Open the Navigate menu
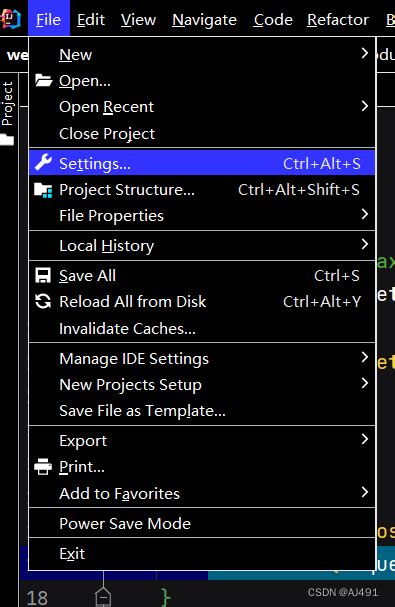The width and height of the screenshot is (395, 607). [x=204, y=19]
